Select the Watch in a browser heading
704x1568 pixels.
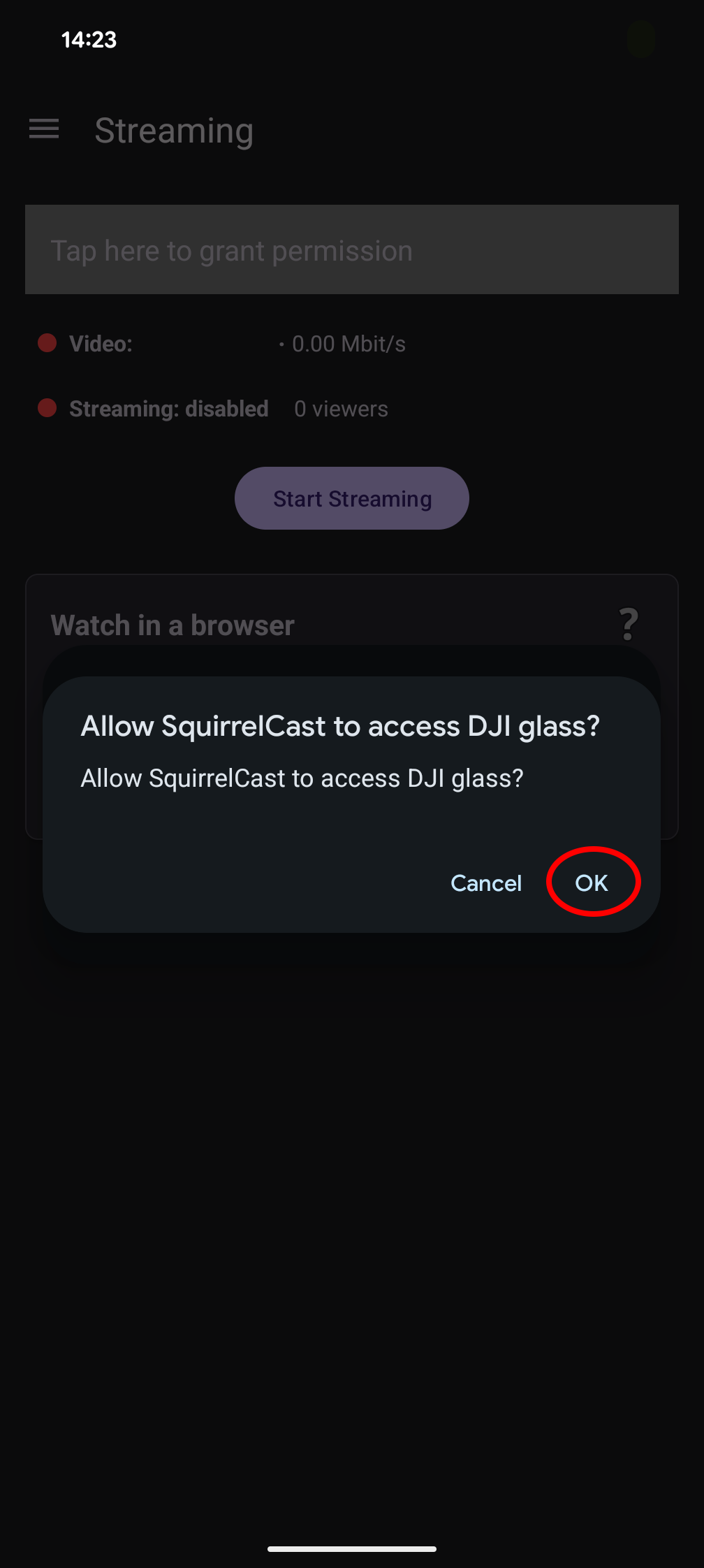tap(173, 625)
